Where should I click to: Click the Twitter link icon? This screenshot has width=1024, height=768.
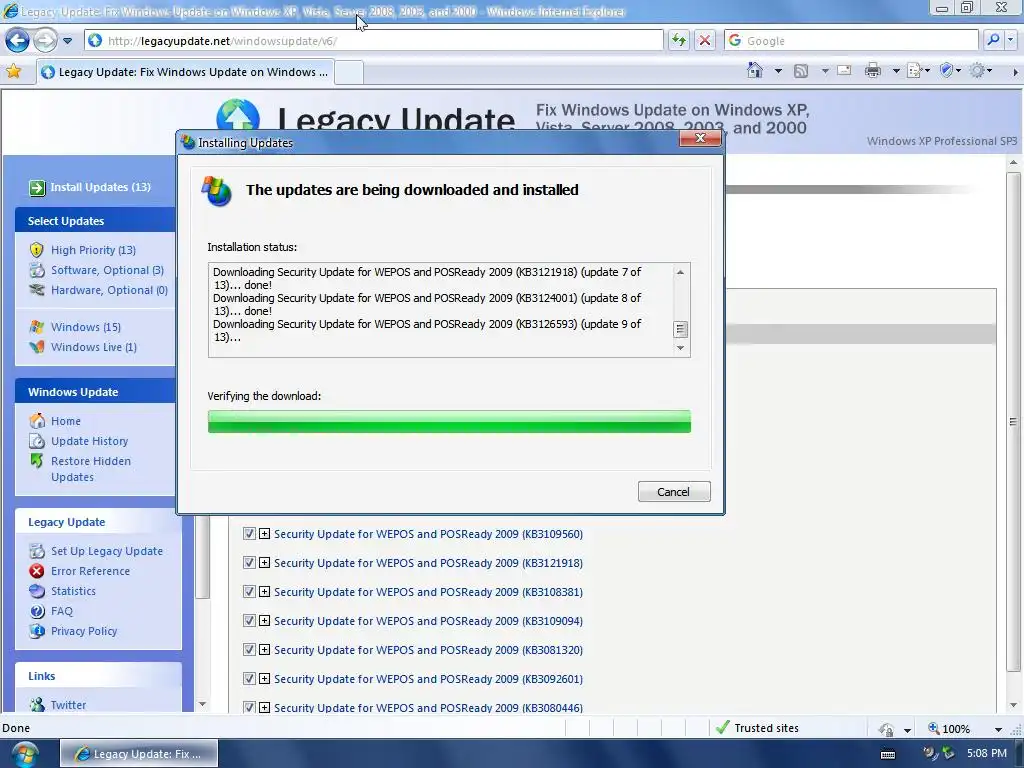pyautogui.click(x=37, y=705)
